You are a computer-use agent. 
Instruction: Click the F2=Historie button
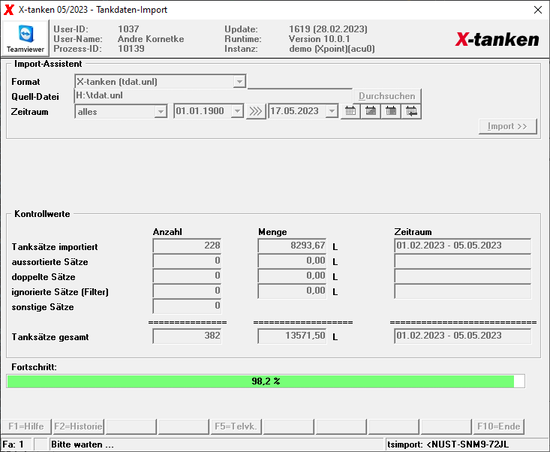(78, 426)
